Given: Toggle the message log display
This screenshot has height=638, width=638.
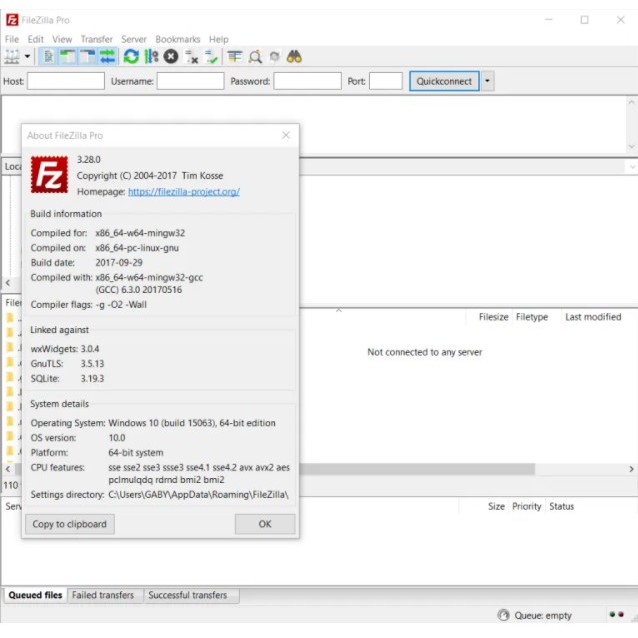Looking at the screenshot, I should coord(49,57).
